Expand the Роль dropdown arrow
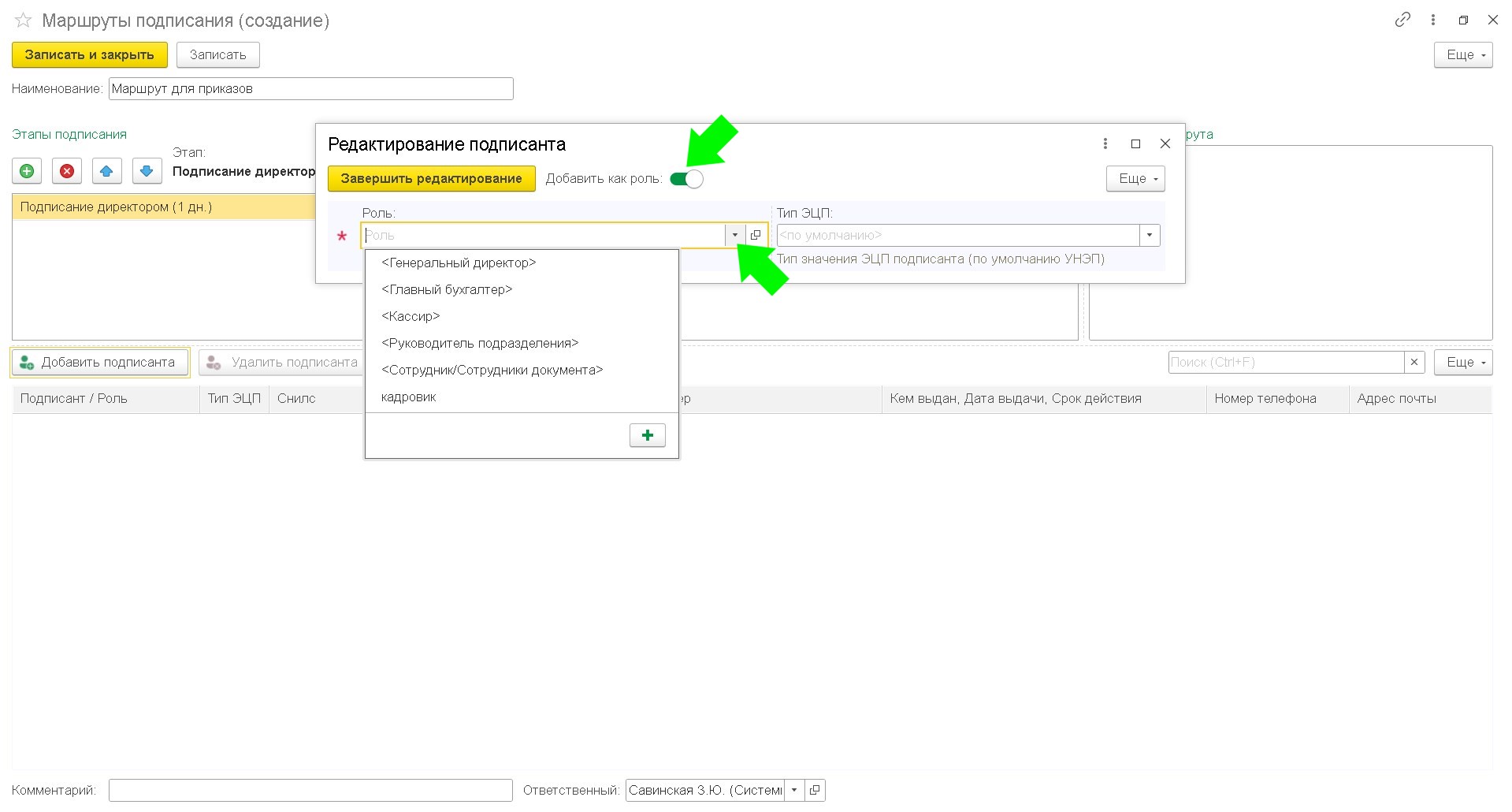The width and height of the screenshot is (1512, 812). [x=735, y=235]
